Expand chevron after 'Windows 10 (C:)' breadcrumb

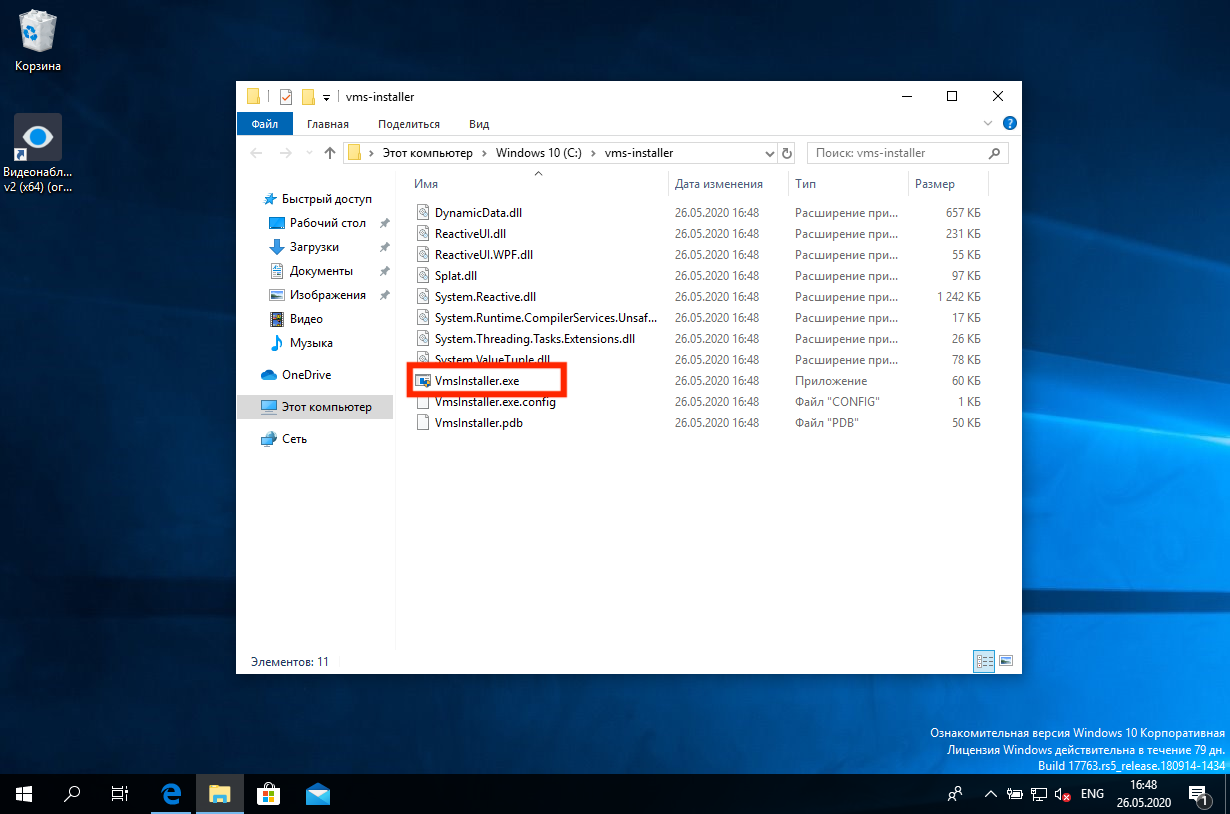(x=593, y=153)
